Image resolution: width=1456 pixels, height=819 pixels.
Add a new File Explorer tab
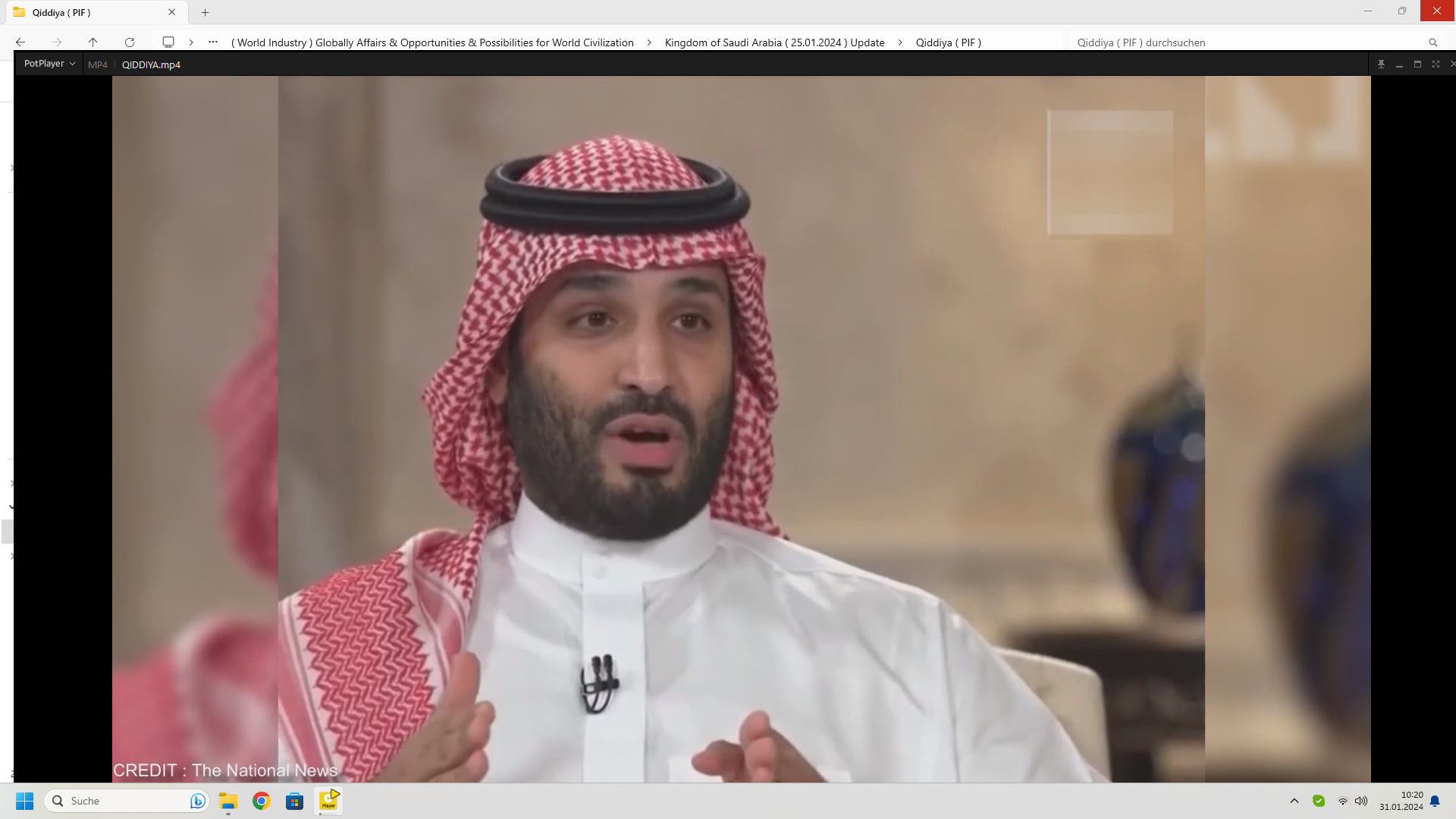coord(205,12)
